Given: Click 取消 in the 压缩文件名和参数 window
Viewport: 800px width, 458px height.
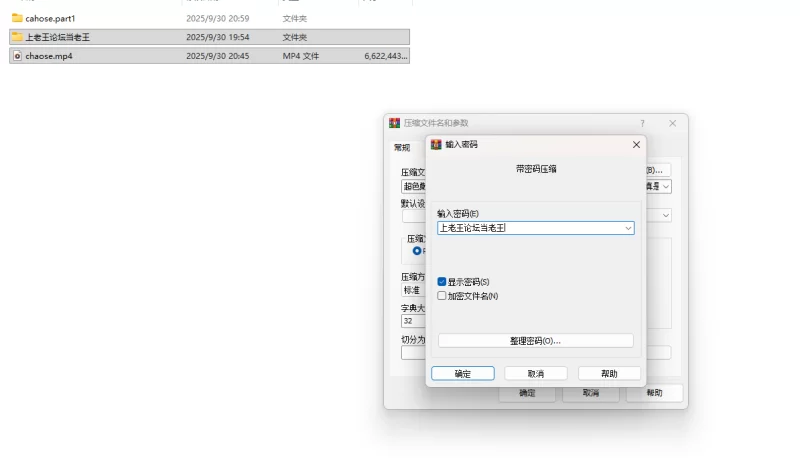Looking at the screenshot, I should tap(591, 393).
